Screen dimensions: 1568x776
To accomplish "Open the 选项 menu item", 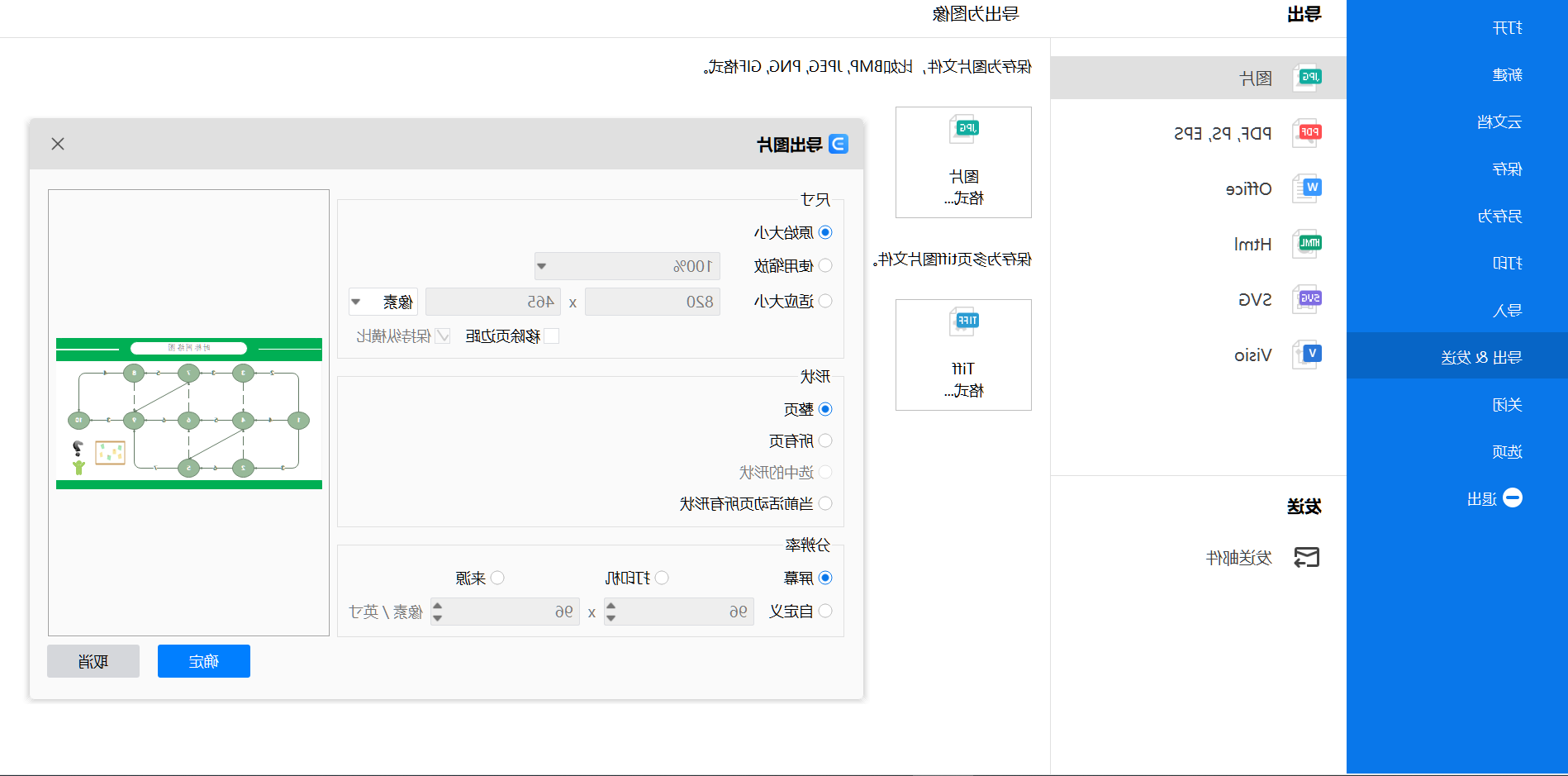I will (1508, 452).
